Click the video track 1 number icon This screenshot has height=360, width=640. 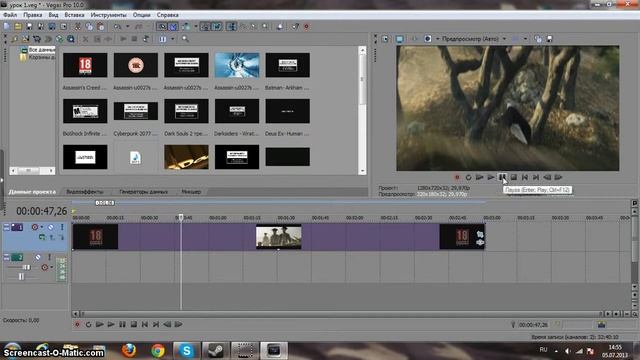pos(17,227)
